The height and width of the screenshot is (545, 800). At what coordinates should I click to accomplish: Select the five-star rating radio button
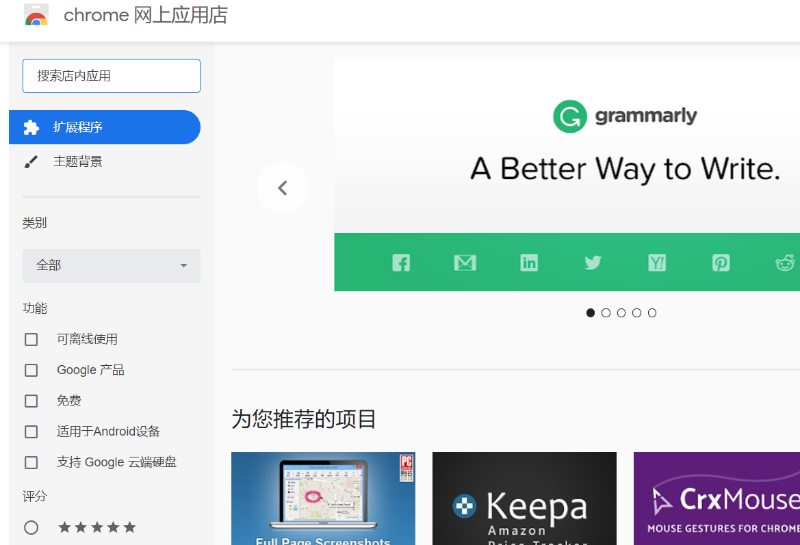pos(31,527)
